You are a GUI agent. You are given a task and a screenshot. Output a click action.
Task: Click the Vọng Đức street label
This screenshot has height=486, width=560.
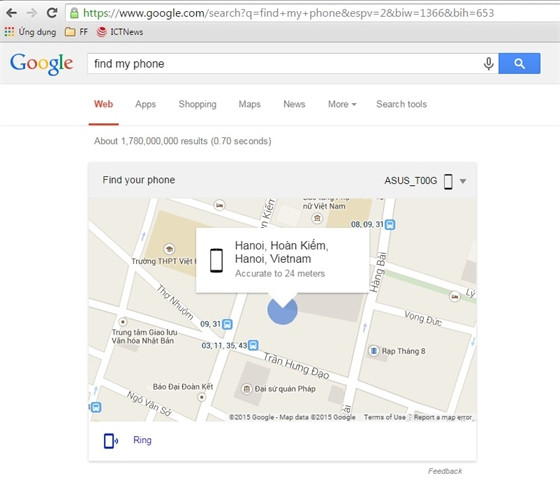coord(423,319)
